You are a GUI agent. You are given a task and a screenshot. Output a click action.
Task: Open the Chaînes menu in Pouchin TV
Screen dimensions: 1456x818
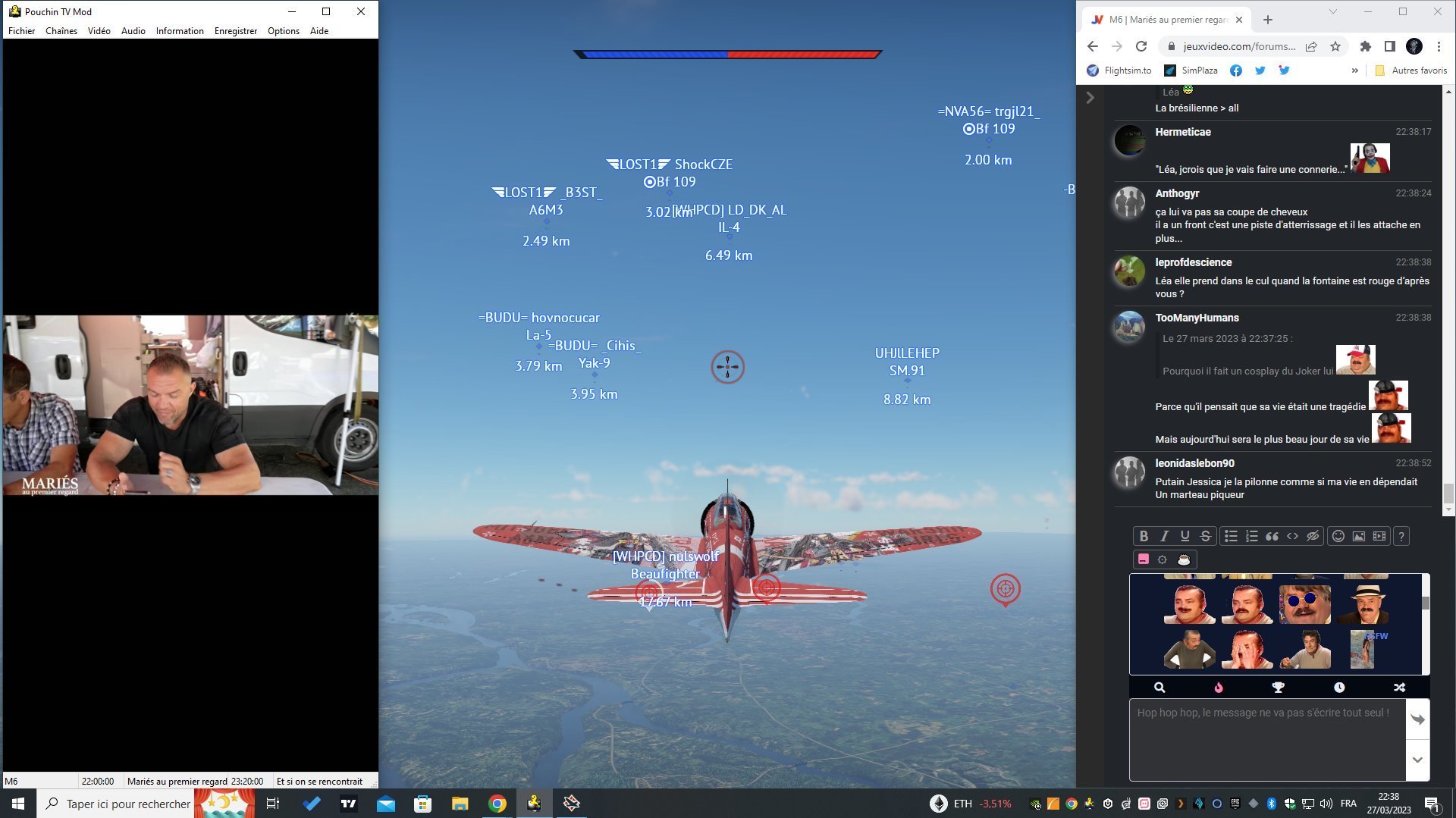[61, 31]
